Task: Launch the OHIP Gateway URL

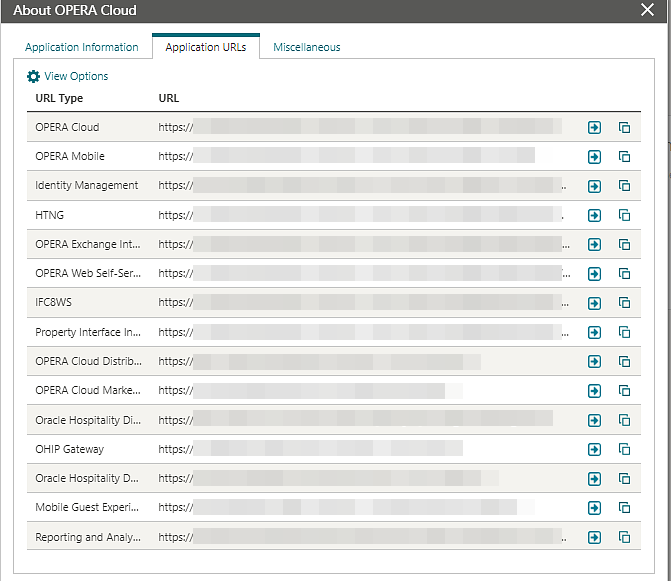Action: click(x=594, y=449)
